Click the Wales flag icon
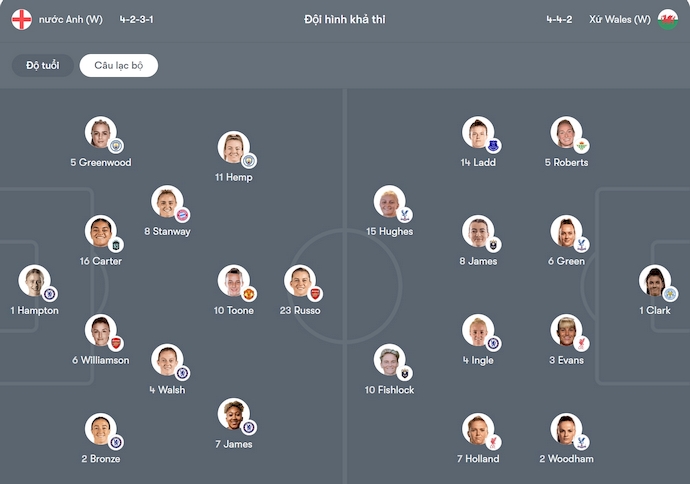This screenshot has width=690, height=484. pos(667,19)
